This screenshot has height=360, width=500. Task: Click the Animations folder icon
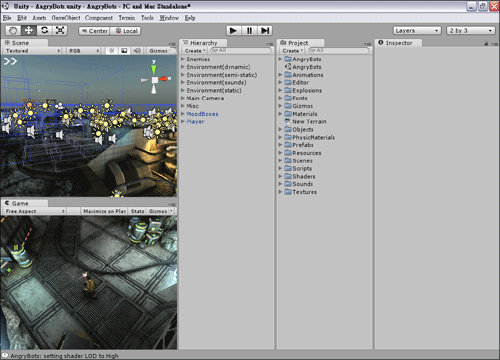(288, 75)
